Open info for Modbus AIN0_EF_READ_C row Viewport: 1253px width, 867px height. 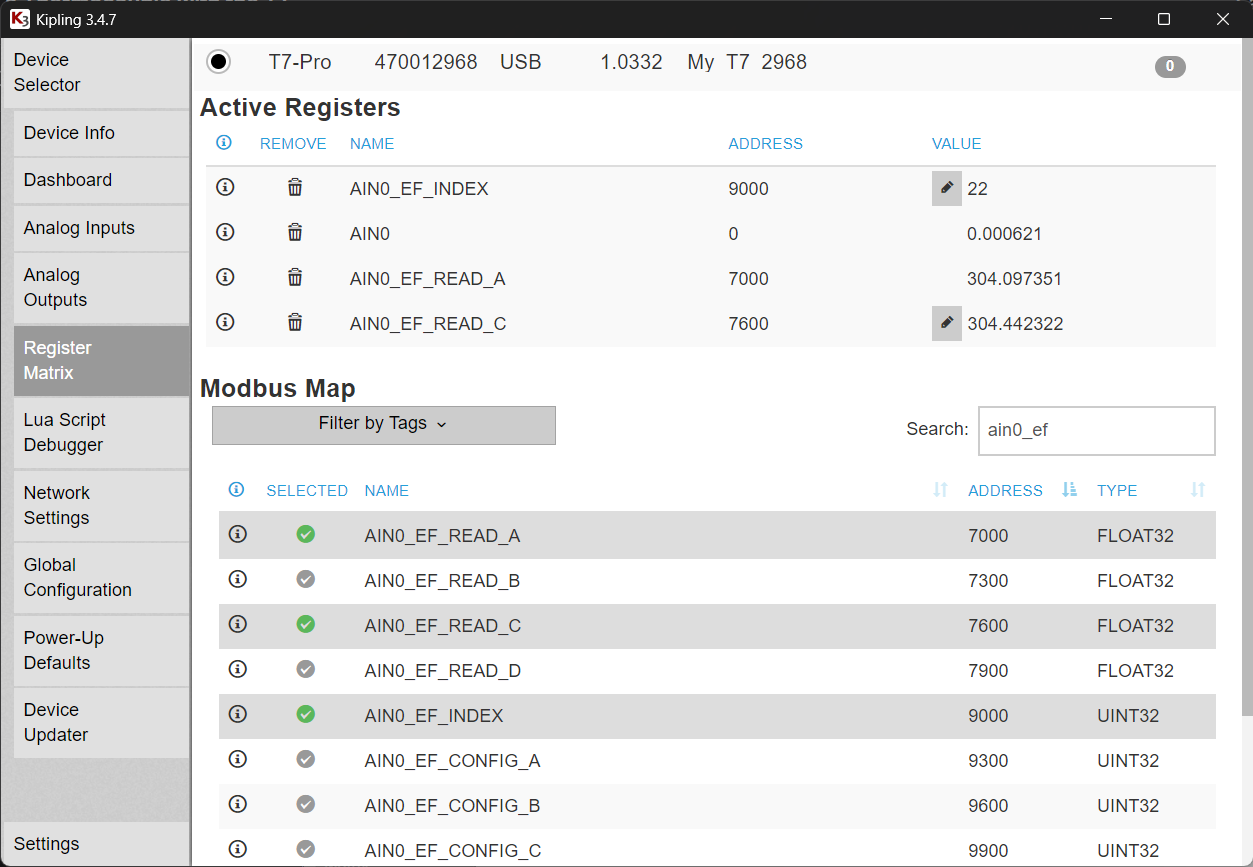[x=238, y=624]
